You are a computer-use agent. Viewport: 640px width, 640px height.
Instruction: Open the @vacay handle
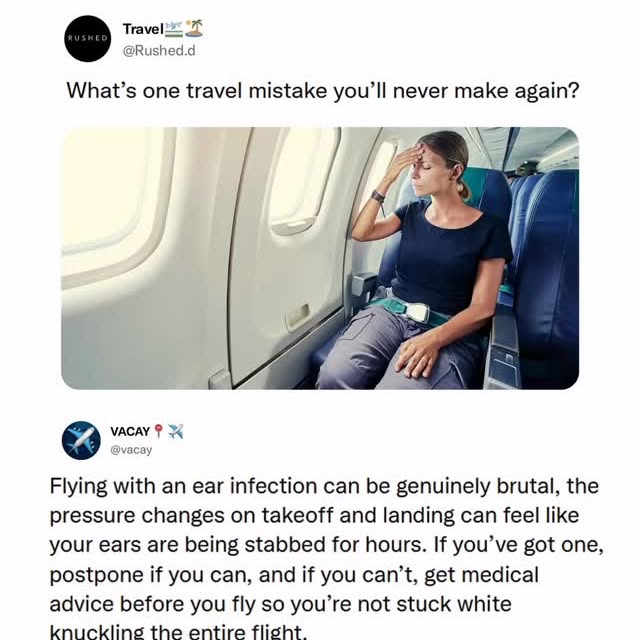pos(131,450)
